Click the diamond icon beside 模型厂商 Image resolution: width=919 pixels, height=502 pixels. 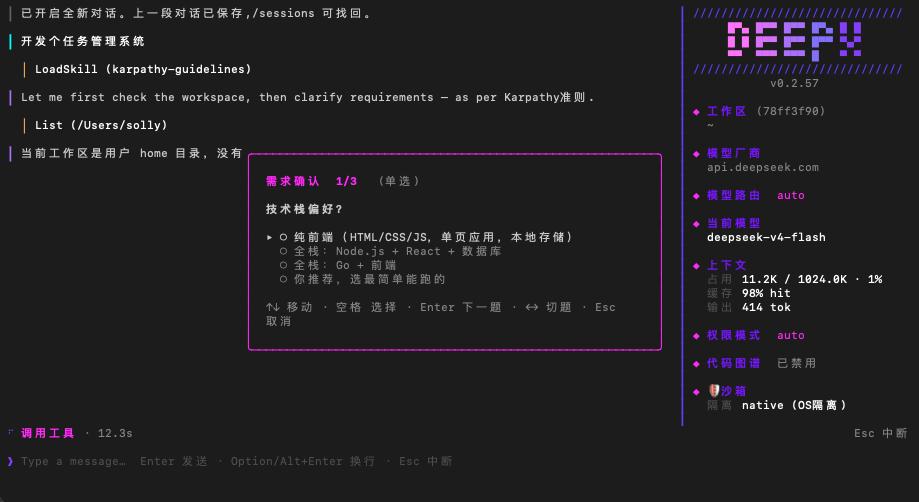[696, 153]
